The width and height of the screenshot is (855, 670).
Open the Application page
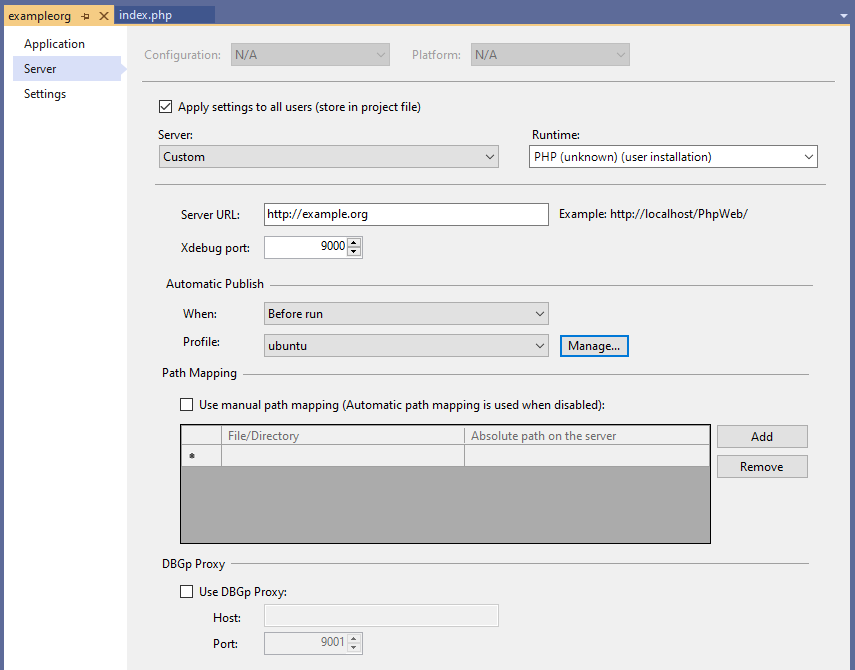coord(55,44)
